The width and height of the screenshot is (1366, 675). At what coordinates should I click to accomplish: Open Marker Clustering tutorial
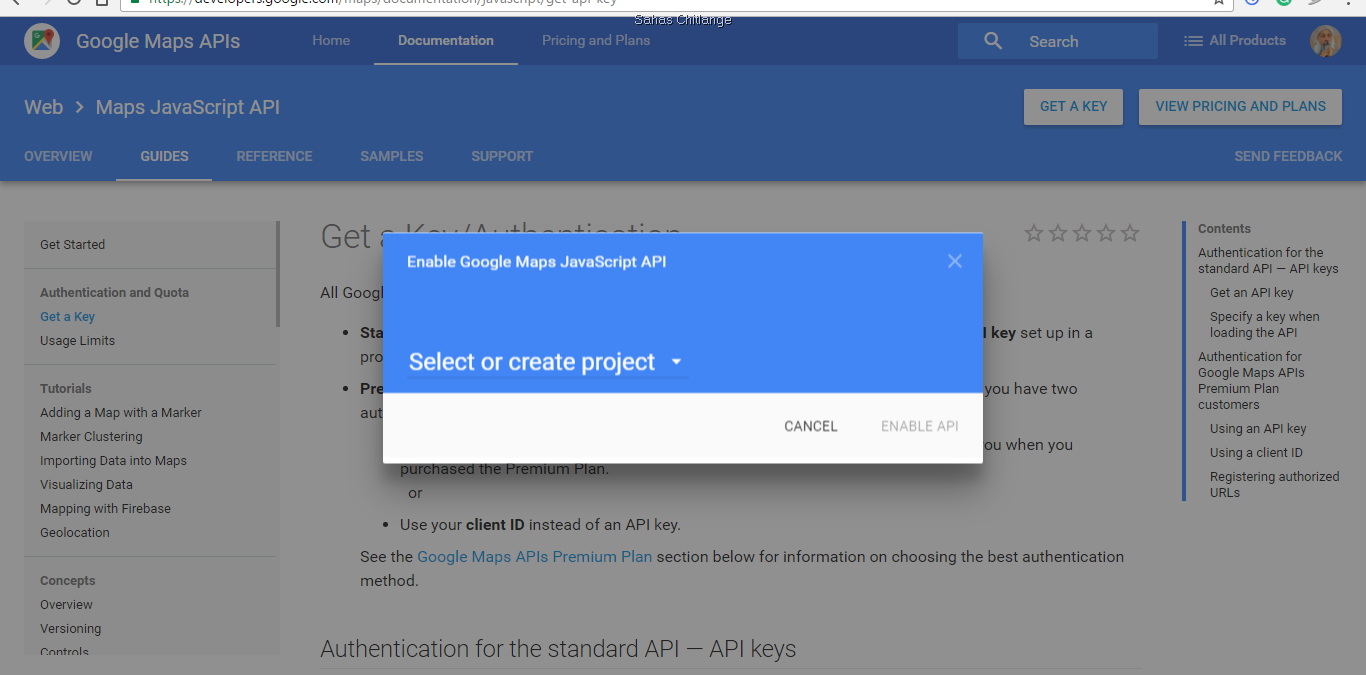(91, 437)
